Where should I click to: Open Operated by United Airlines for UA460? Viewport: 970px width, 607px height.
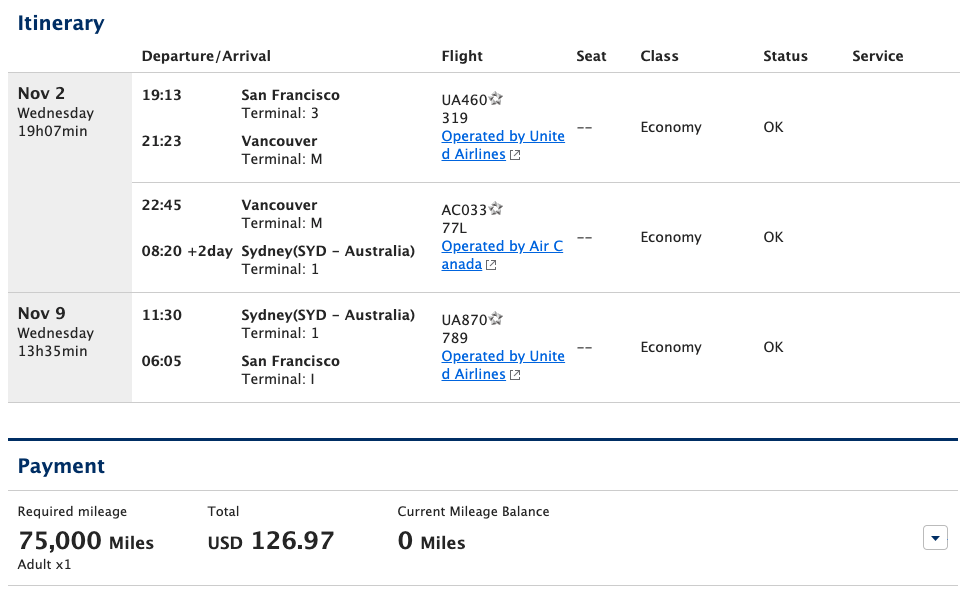tap(502, 135)
